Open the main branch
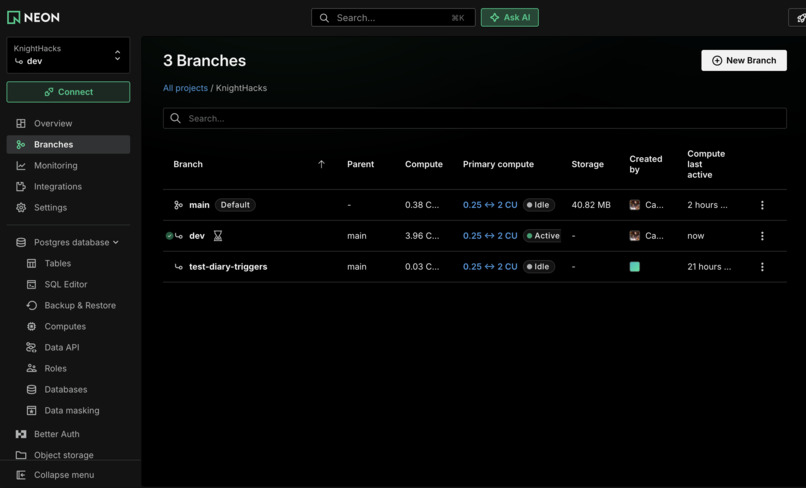The height and width of the screenshot is (488, 806). (199, 205)
